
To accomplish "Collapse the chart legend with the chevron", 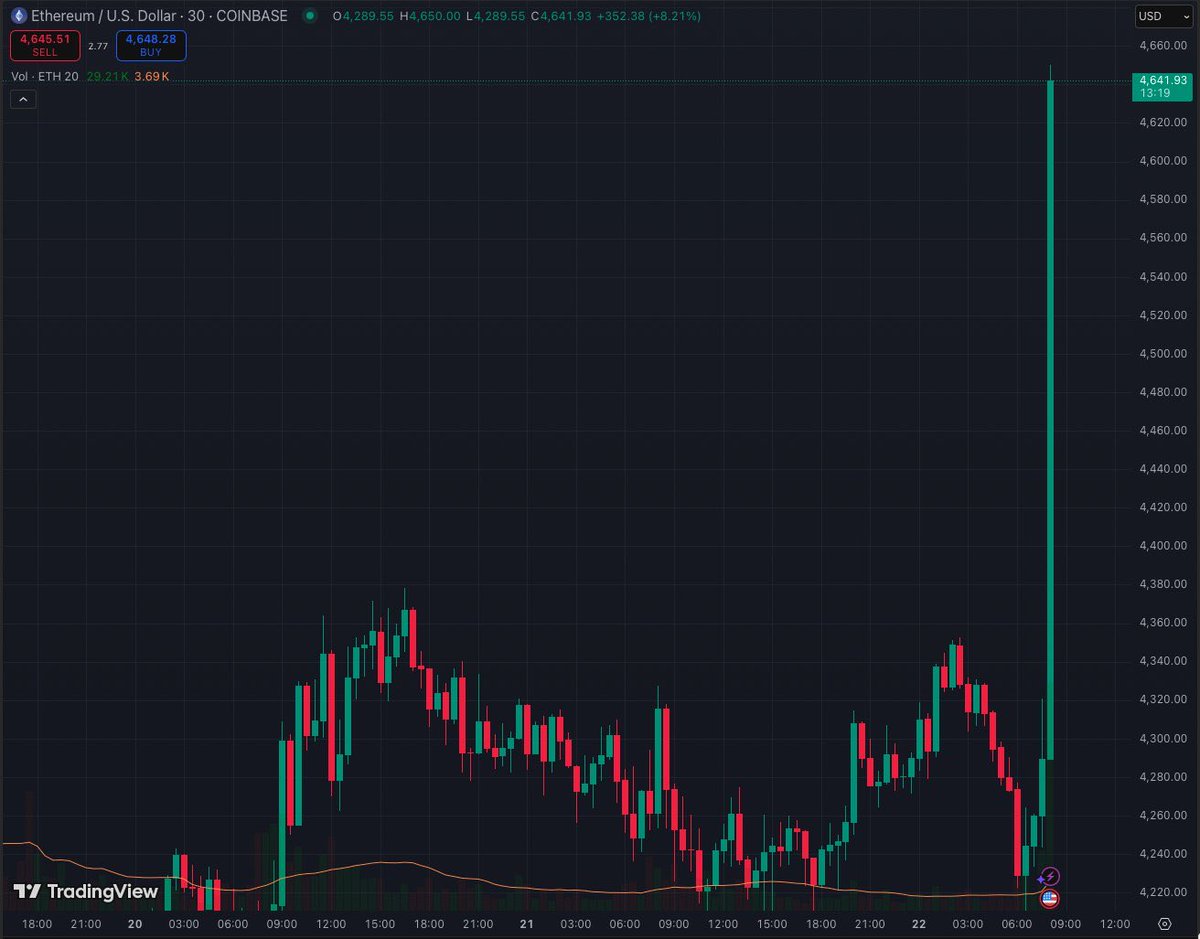I will tap(23, 99).
